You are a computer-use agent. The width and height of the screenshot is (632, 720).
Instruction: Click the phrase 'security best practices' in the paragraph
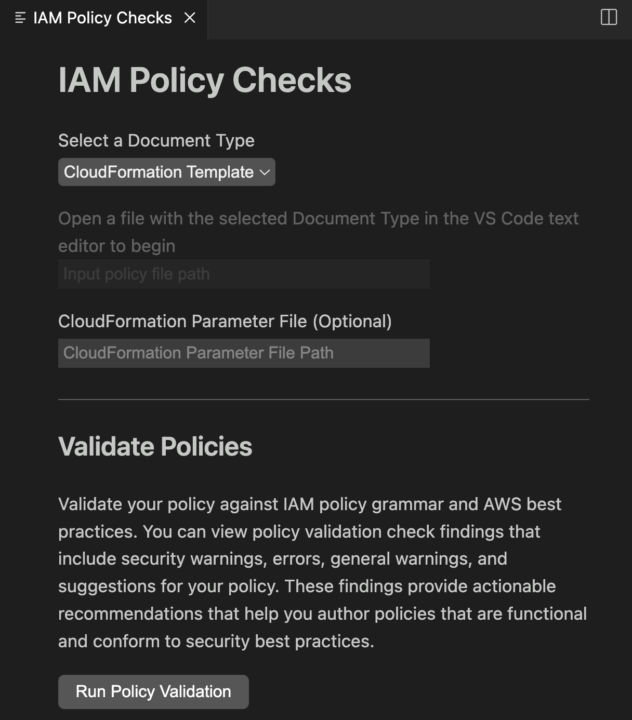point(278,641)
